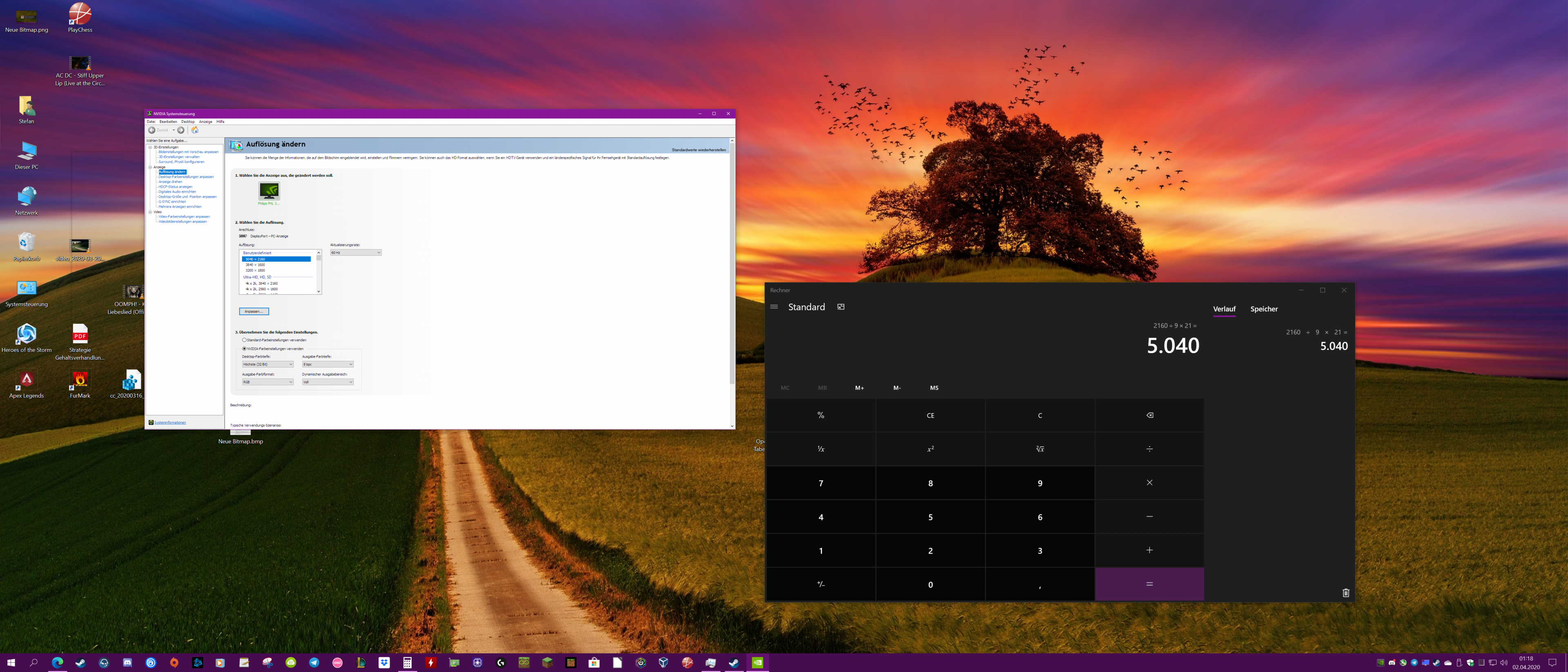Click the 1/x reciprocal key
1568x672 pixels.
[820, 449]
